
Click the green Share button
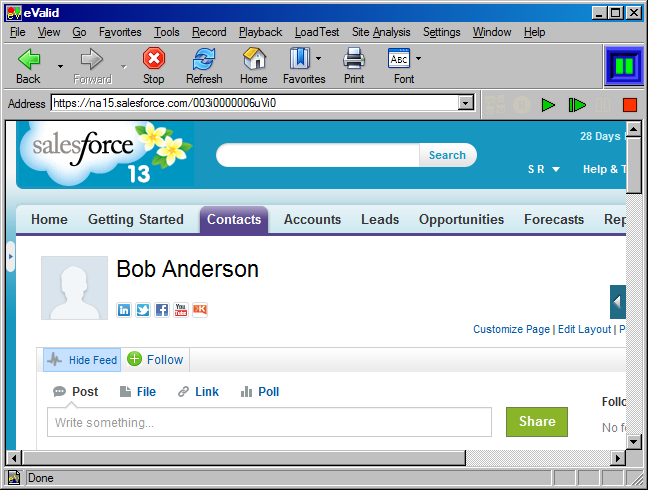pyautogui.click(x=537, y=422)
